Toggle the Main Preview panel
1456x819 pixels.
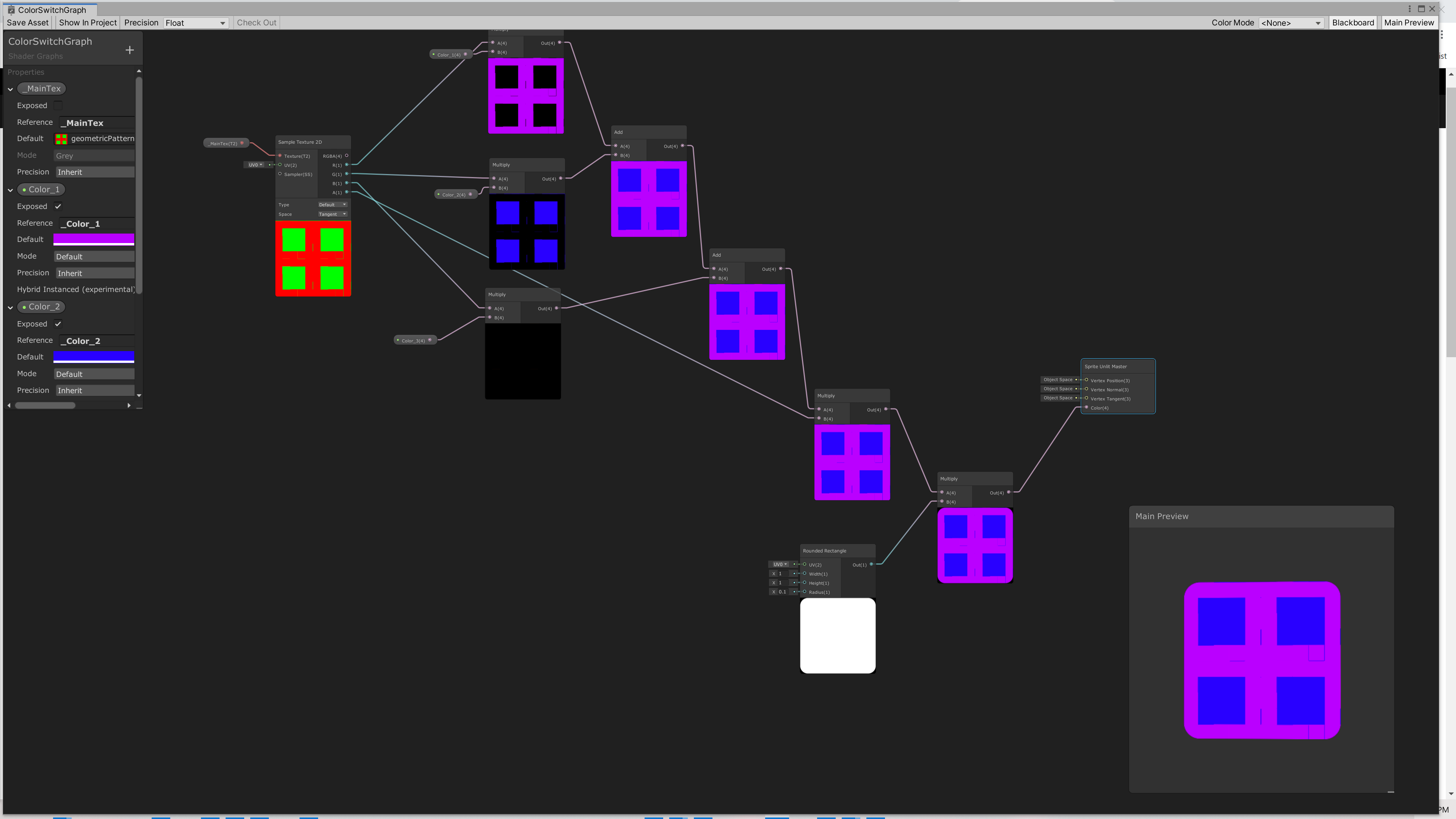pos(1409,23)
